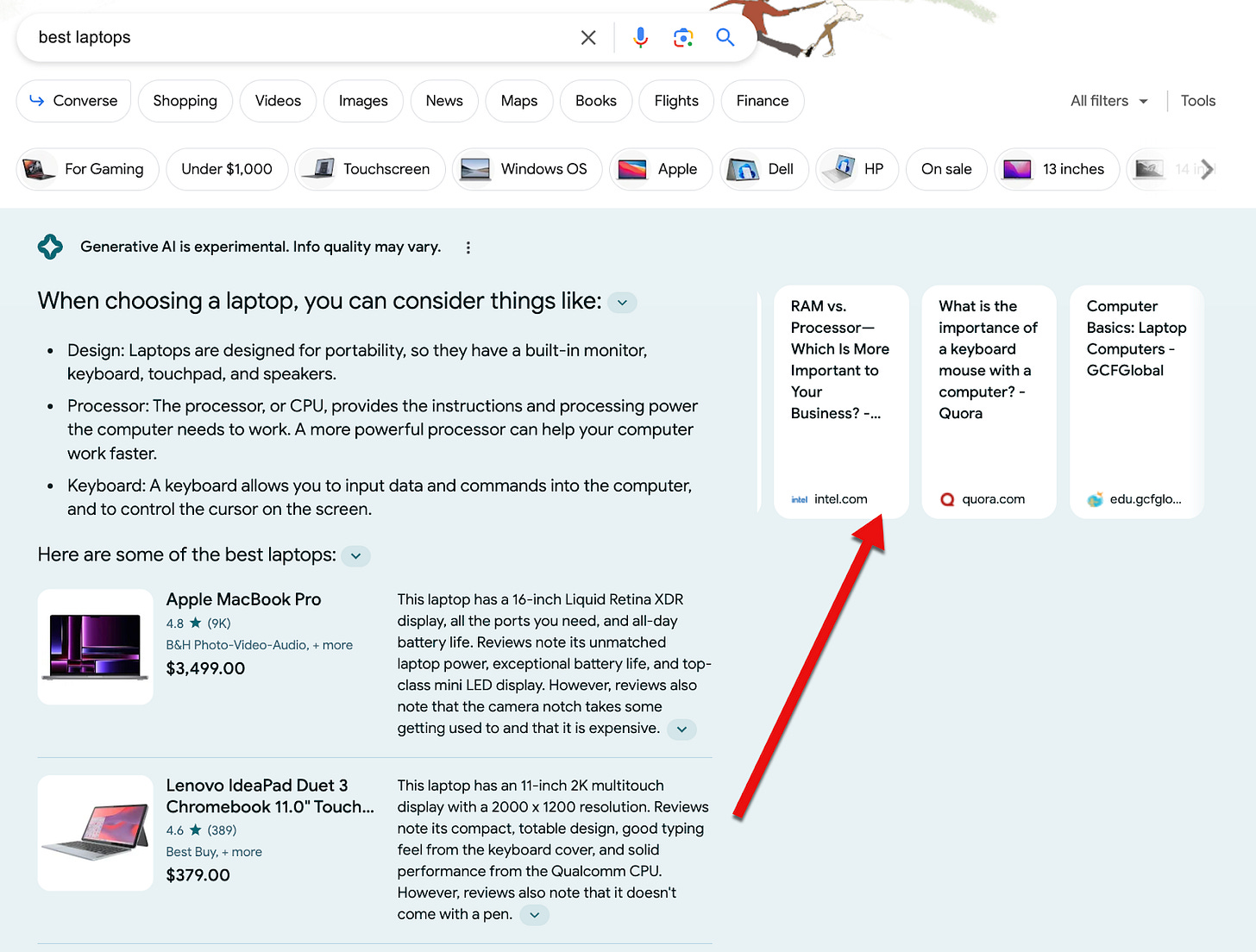1256x952 pixels.
Task: Open B&H Photo-Video-Audio seller link
Action: coord(237,645)
